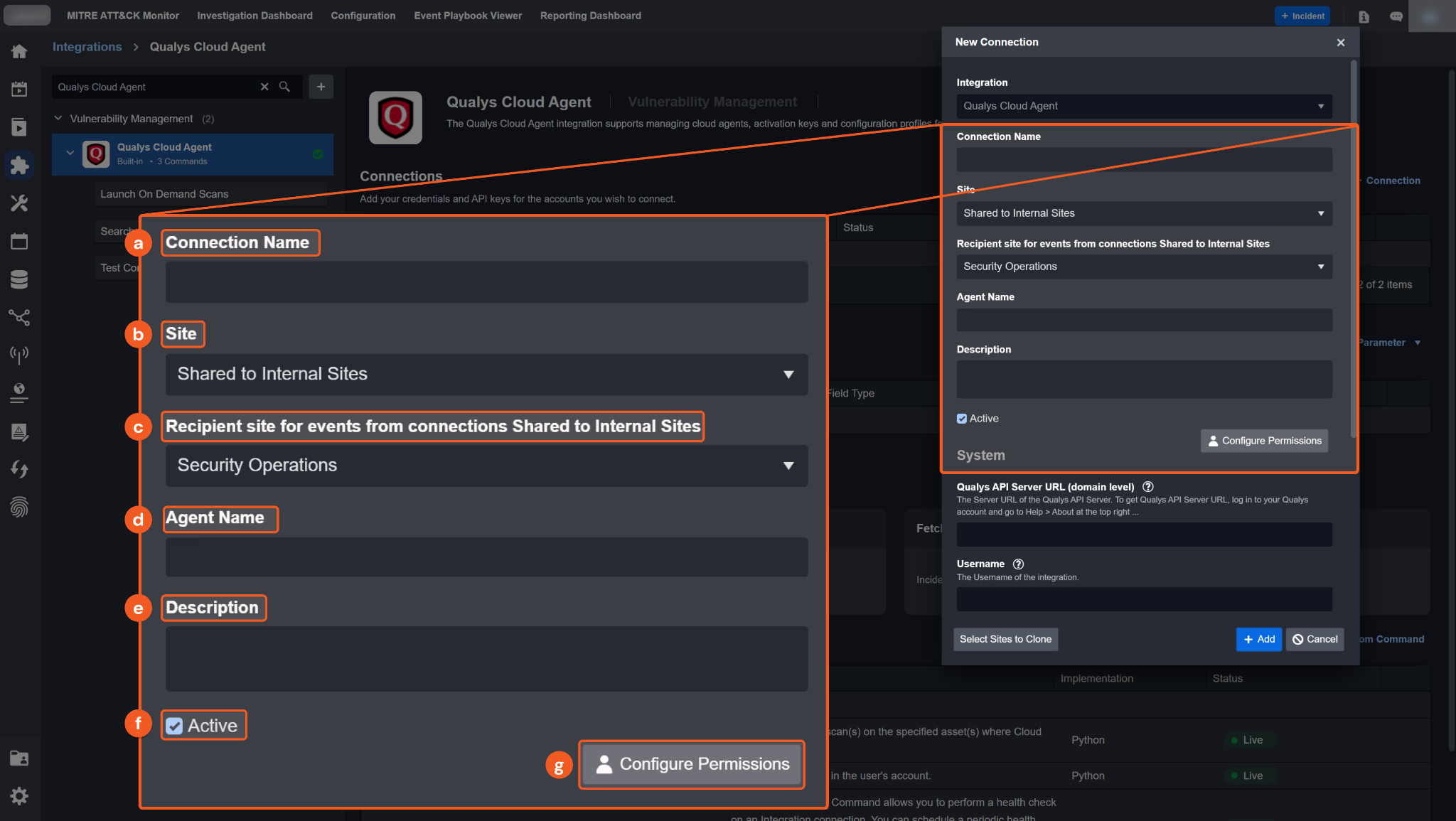Click the Configure Permissions button

coord(1264,441)
